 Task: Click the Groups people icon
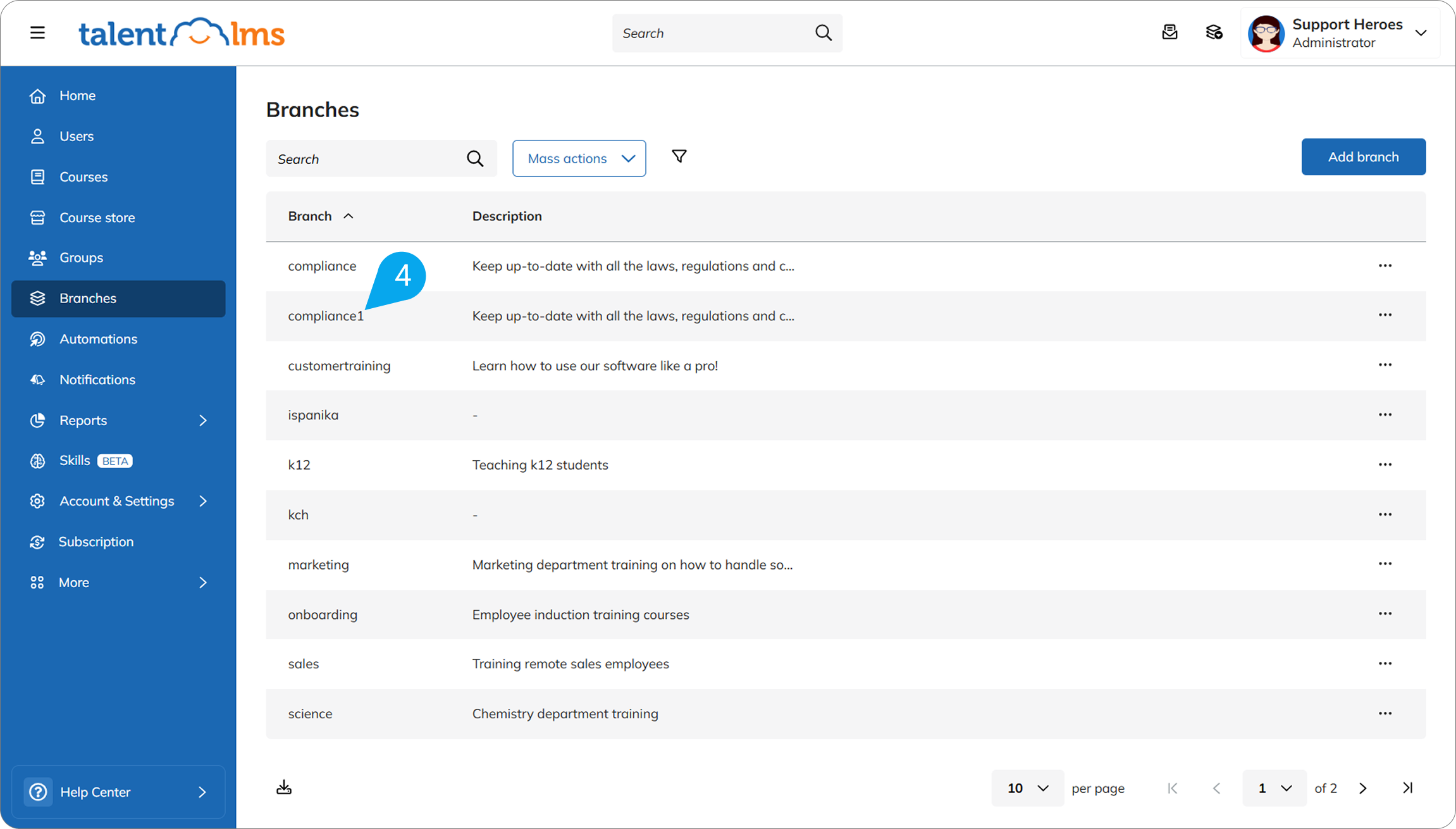point(37,258)
